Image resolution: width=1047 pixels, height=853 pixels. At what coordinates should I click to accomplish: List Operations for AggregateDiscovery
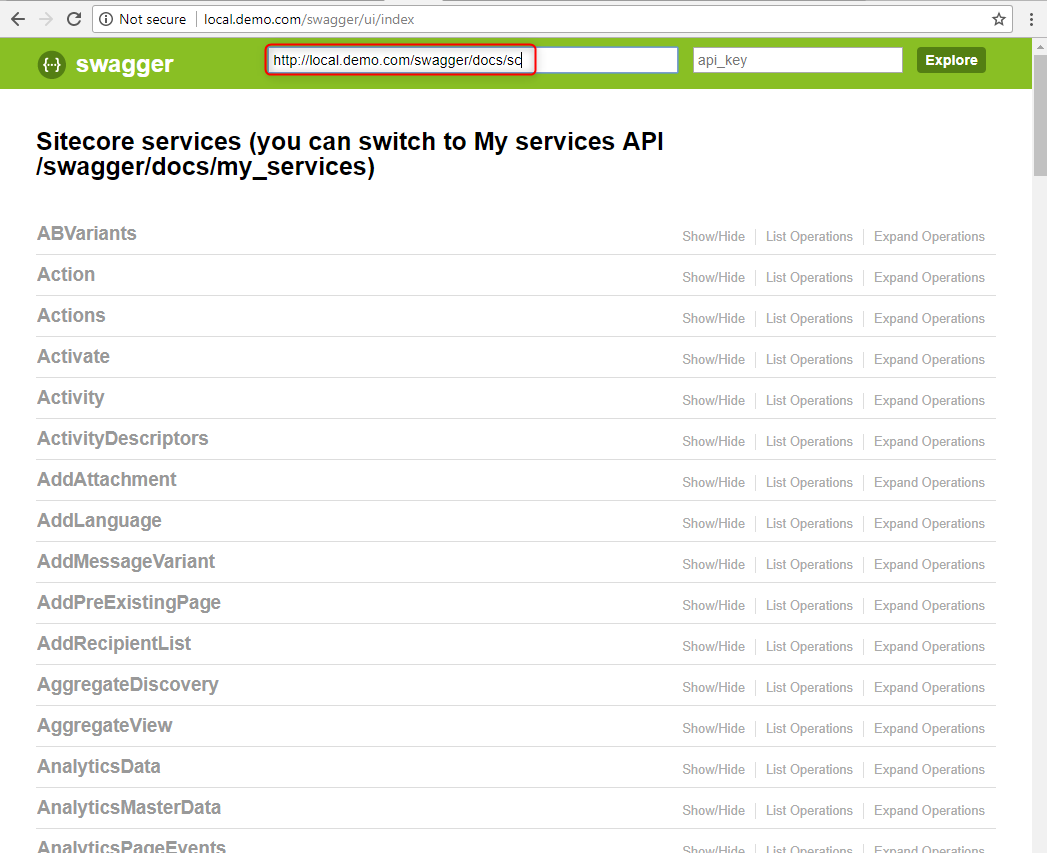click(809, 687)
